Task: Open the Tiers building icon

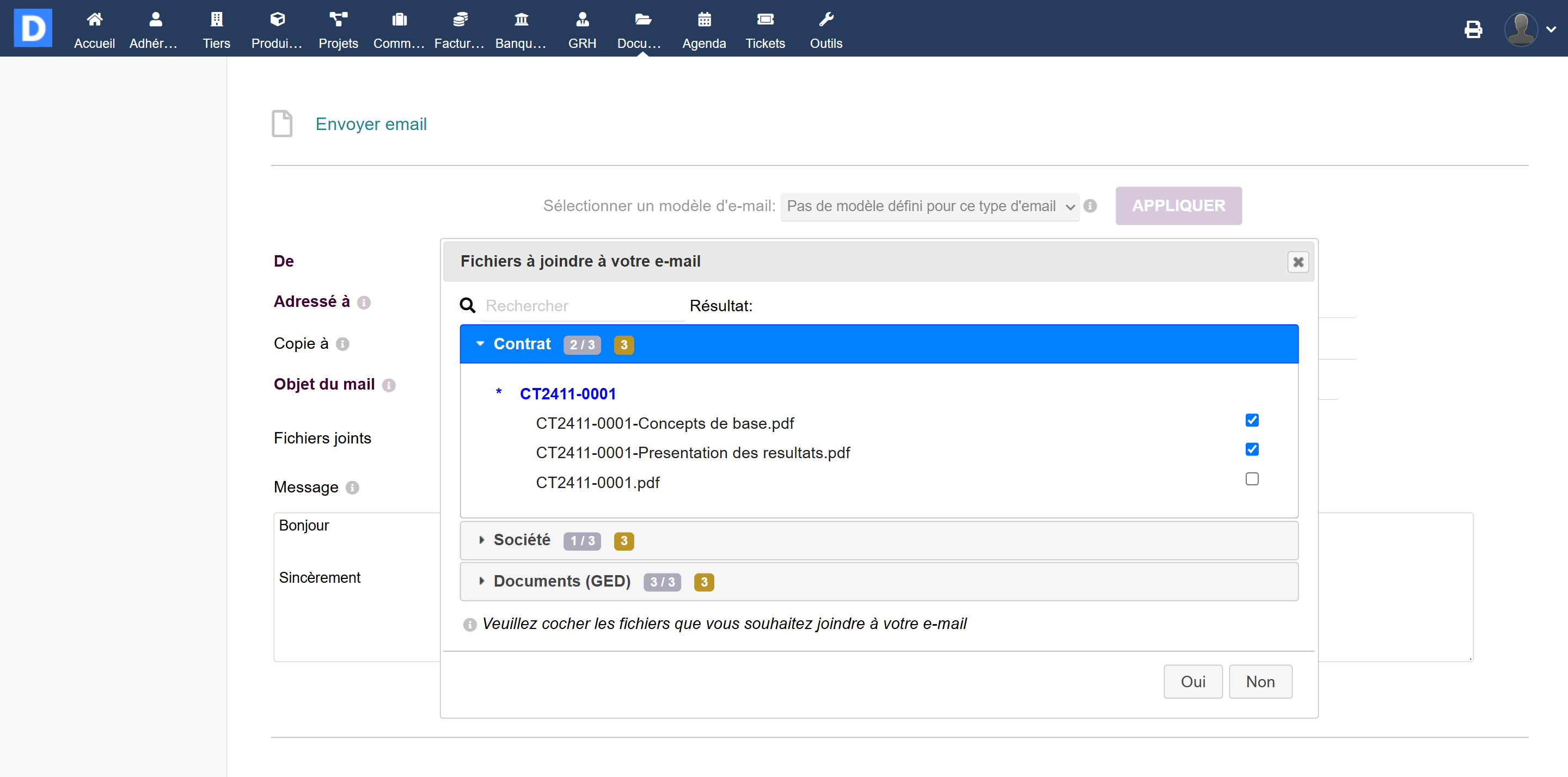Action: coord(216,20)
